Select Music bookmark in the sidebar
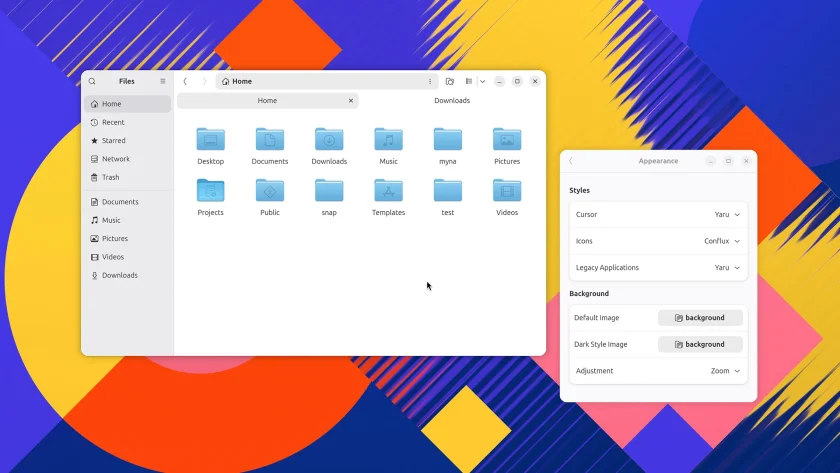Viewport: 840px width, 473px height. pos(128,220)
